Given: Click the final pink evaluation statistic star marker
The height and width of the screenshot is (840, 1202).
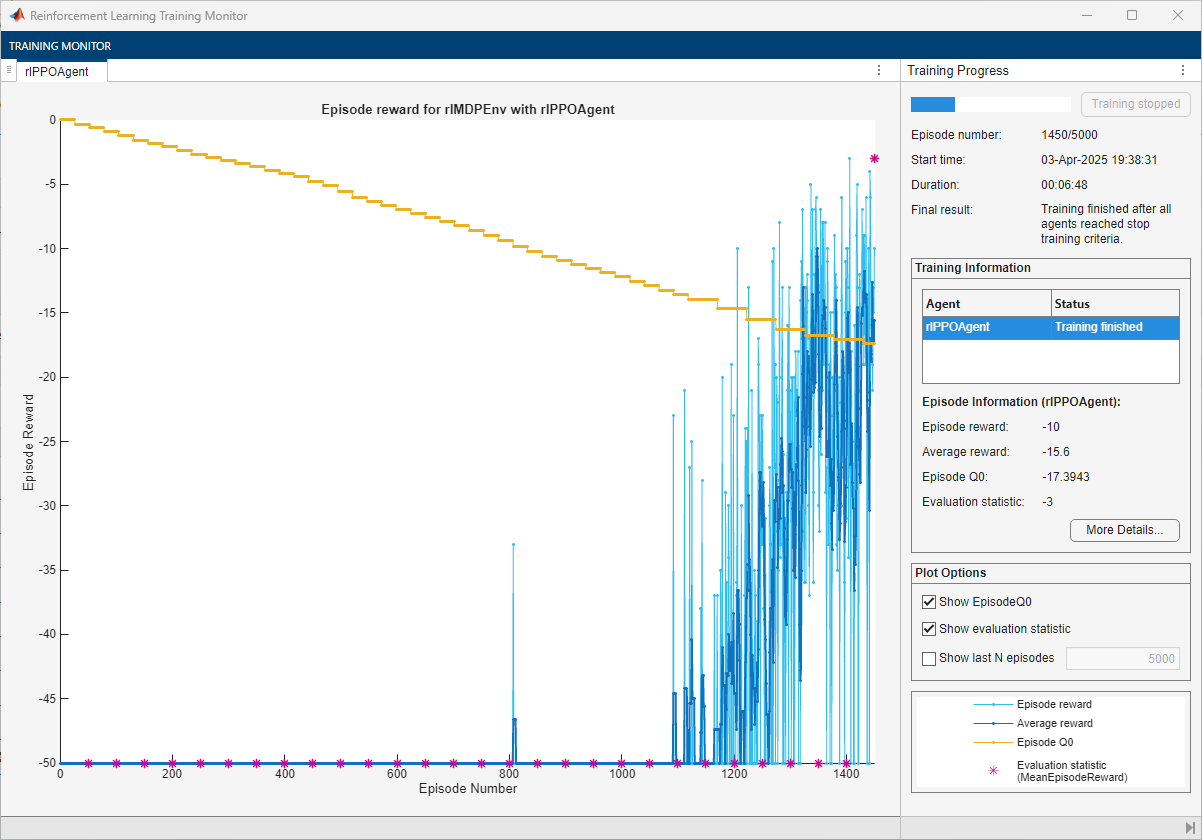Looking at the screenshot, I should [874, 158].
